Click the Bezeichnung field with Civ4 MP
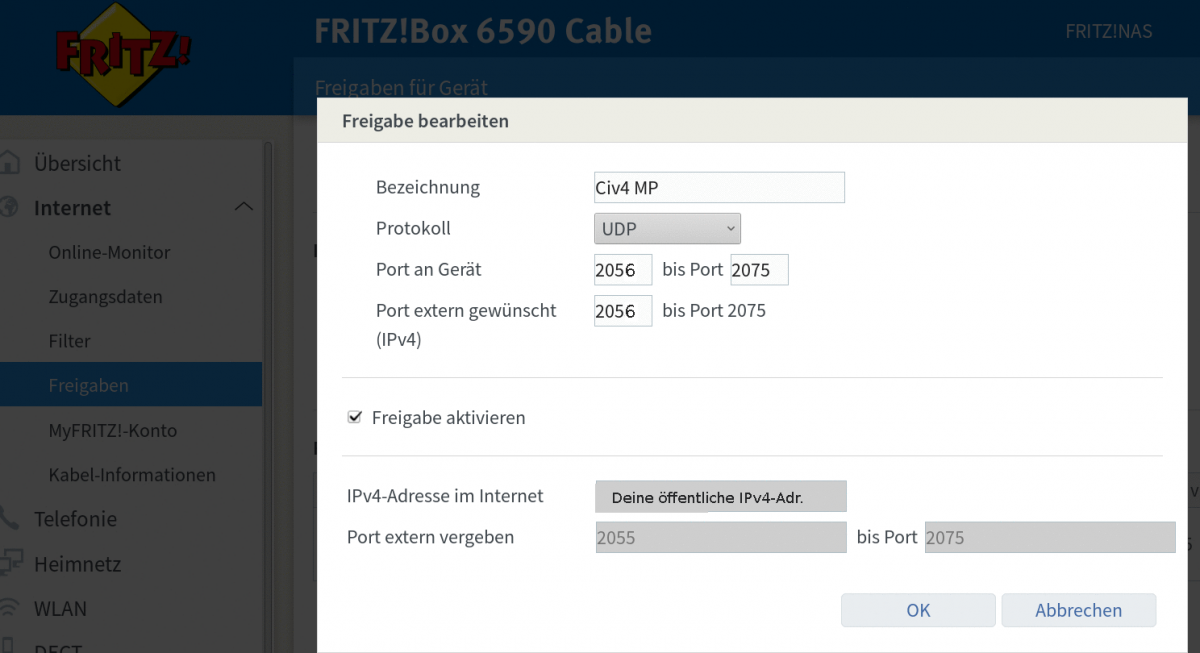The width and height of the screenshot is (1200, 653). (719, 188)
